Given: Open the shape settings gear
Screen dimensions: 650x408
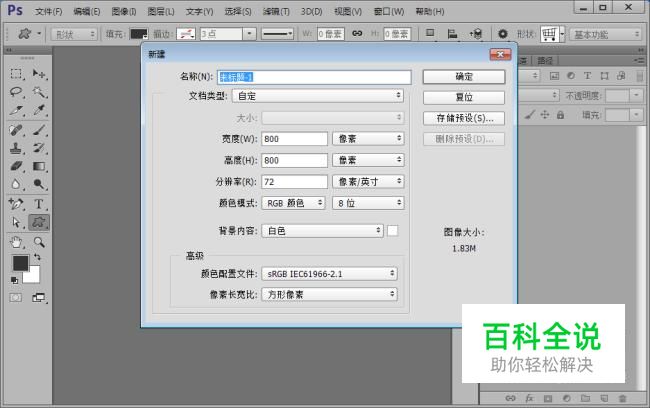Looking at the screenshot, I should (502, 34).
